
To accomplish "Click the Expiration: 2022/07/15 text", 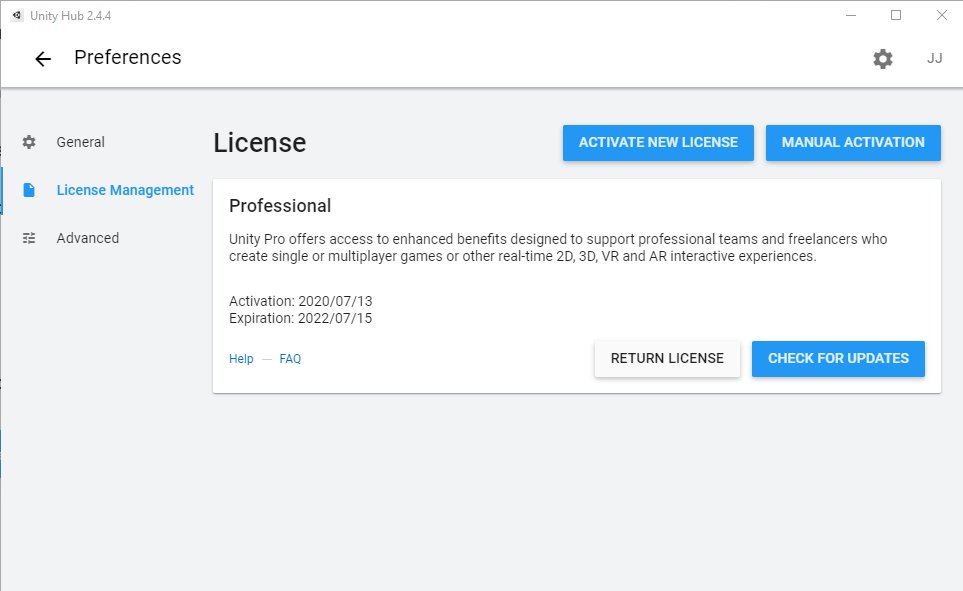I will (x=300, y=318).
